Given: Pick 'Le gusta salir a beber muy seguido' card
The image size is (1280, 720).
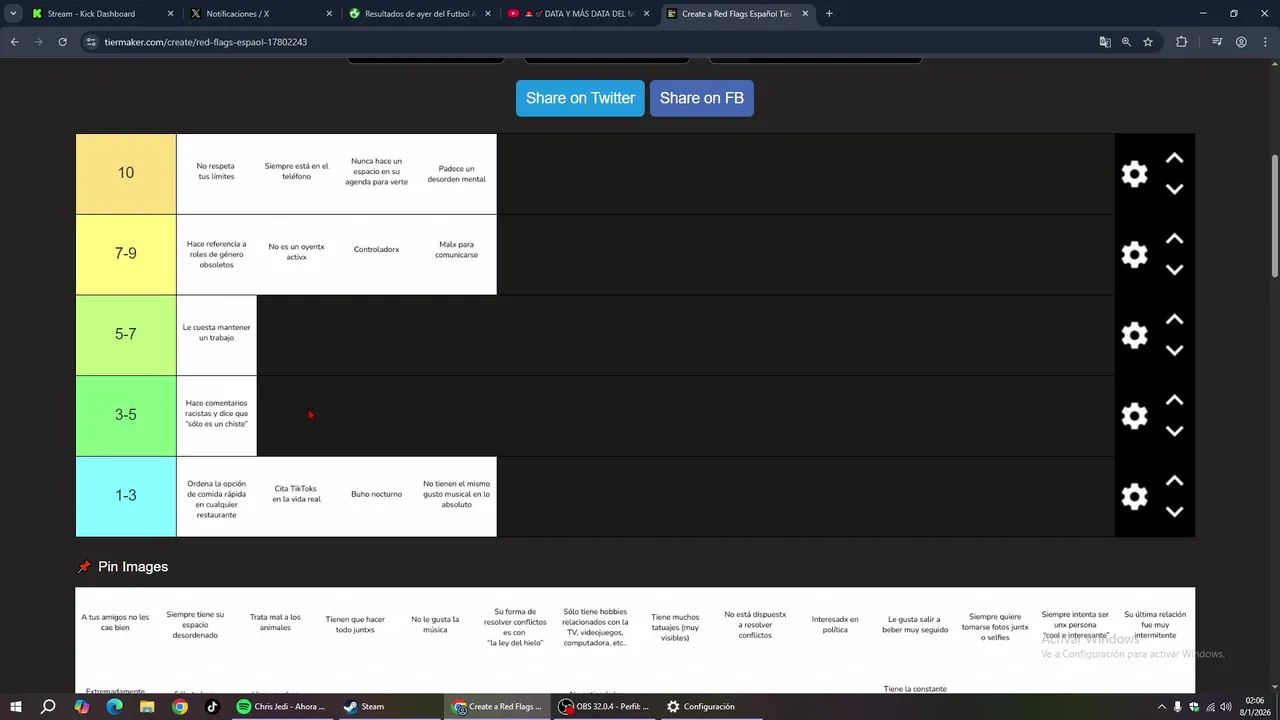Looking at the screenshot, I should (915, 625).
